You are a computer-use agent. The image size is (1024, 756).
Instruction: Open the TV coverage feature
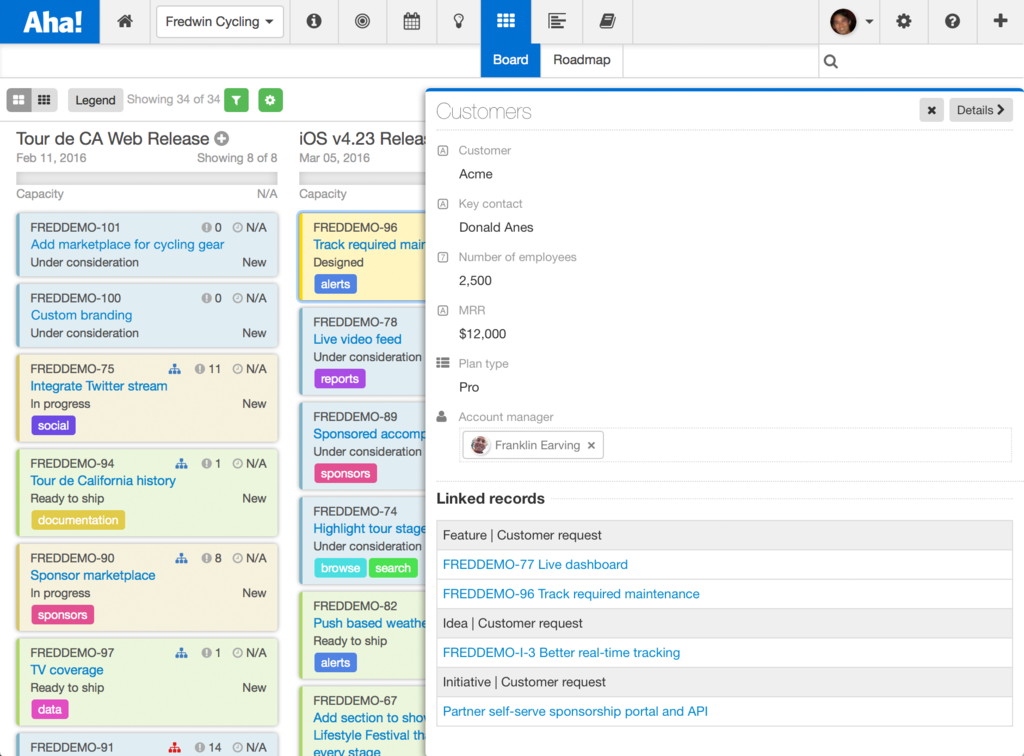tap(67, 670)
